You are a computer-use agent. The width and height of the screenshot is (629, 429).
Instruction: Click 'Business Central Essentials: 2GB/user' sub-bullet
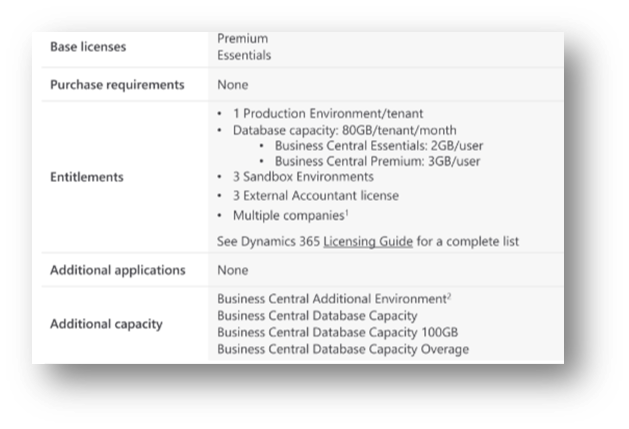pyautogui.click(x=379, y=146)
